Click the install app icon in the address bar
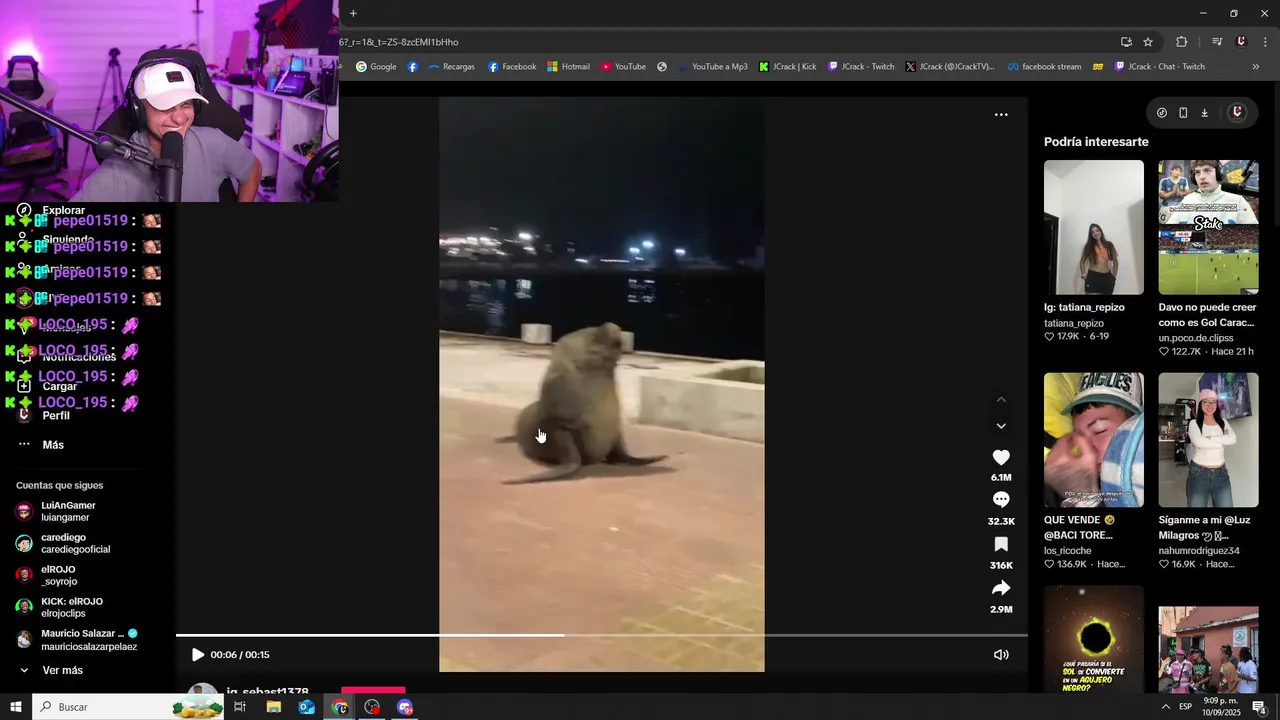The image size is (1280, 720). (1126, 42)
